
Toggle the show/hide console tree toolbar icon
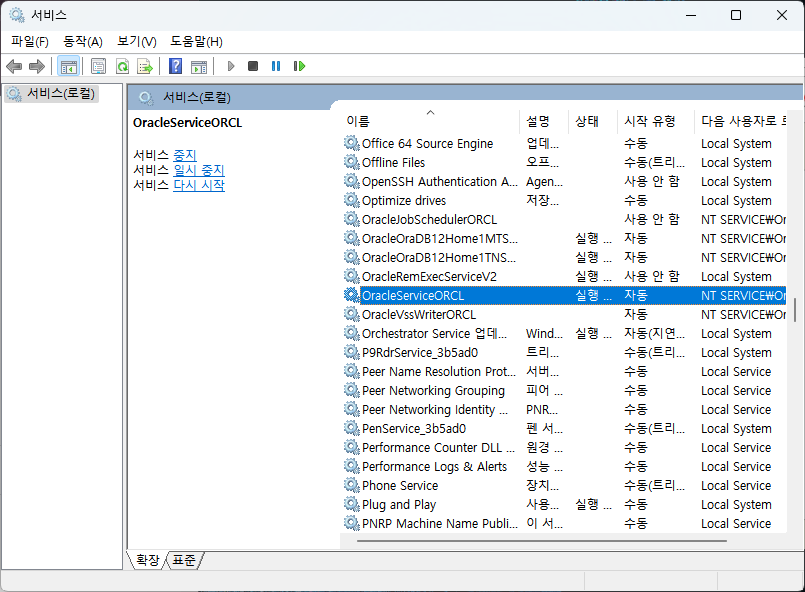(x=68, y=66)
